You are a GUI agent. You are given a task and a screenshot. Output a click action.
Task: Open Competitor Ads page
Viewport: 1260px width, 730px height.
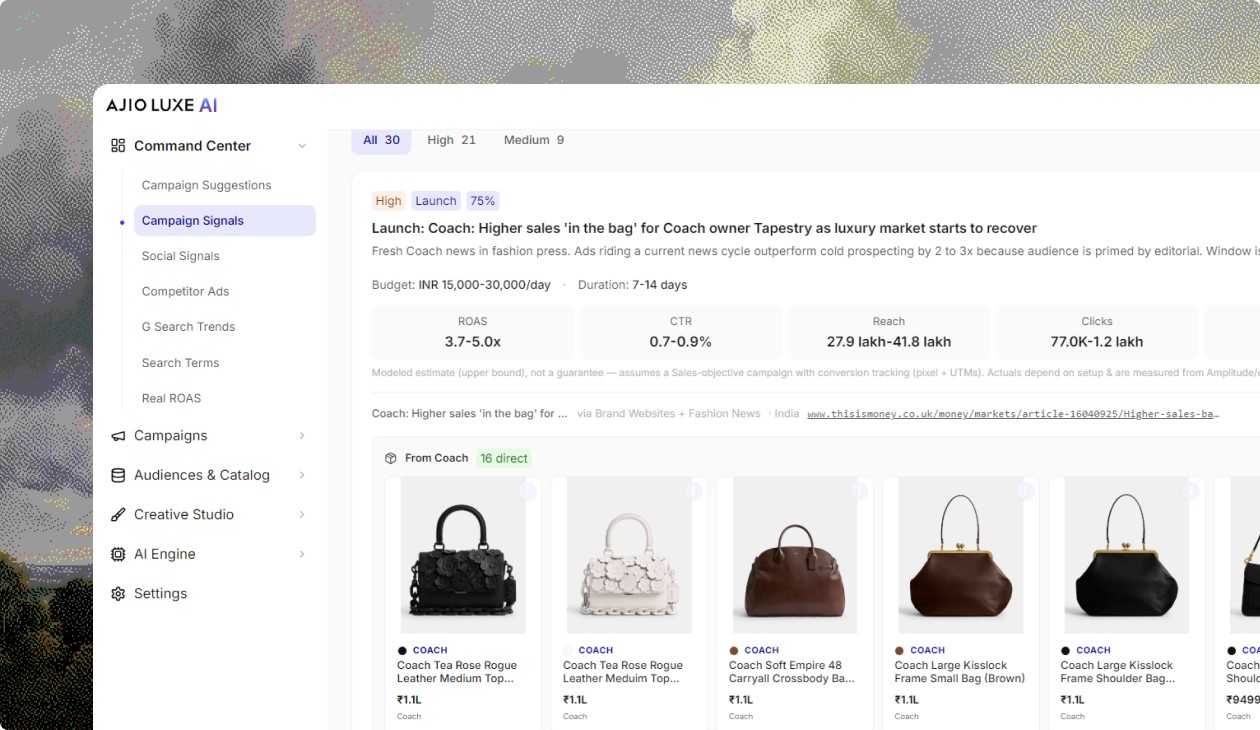(x=185, y=292)
